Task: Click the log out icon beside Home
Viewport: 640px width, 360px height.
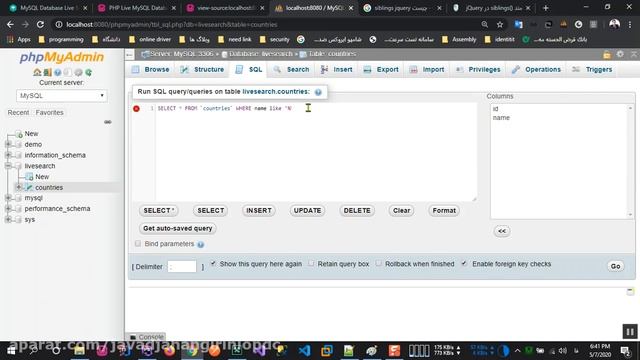Action: 47,72
